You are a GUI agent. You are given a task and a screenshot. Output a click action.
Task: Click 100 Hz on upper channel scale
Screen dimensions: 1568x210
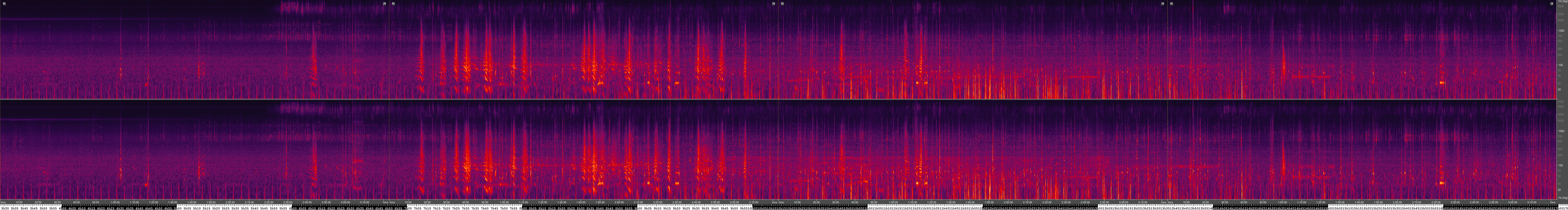click(1561, 65)
